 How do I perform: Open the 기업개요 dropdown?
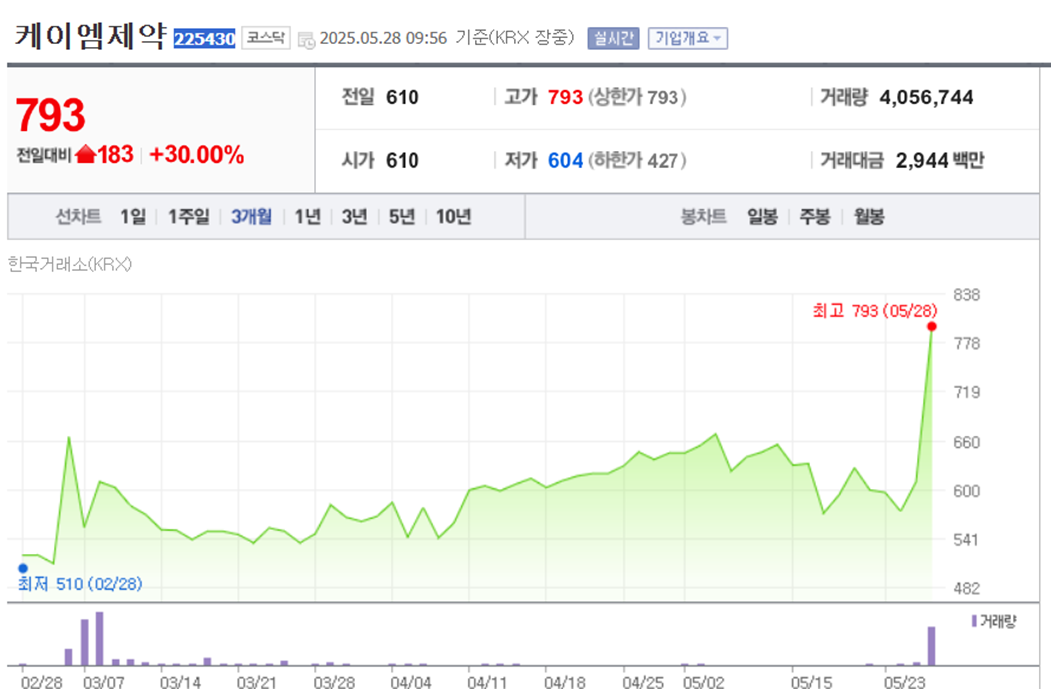click(688, 38)
